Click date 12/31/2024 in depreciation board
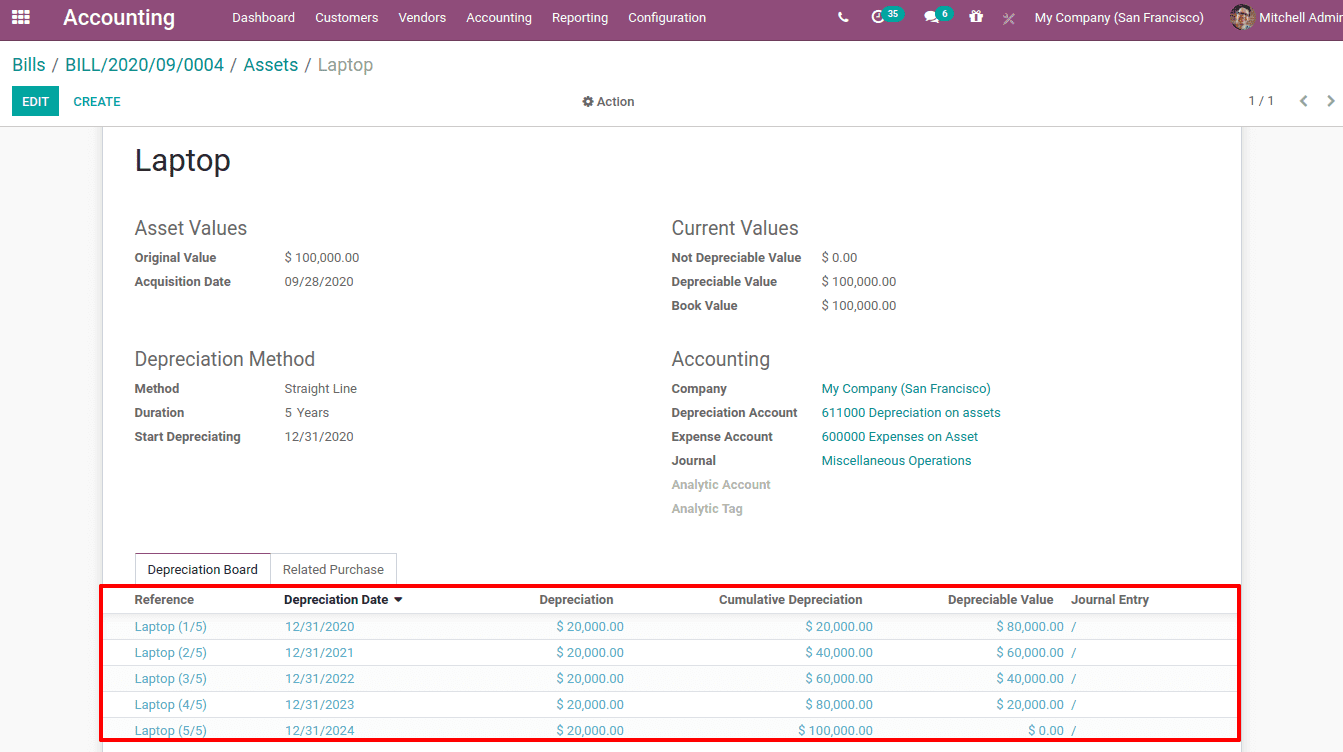This screenshot has height=752, width=1343. pos(319,731)
